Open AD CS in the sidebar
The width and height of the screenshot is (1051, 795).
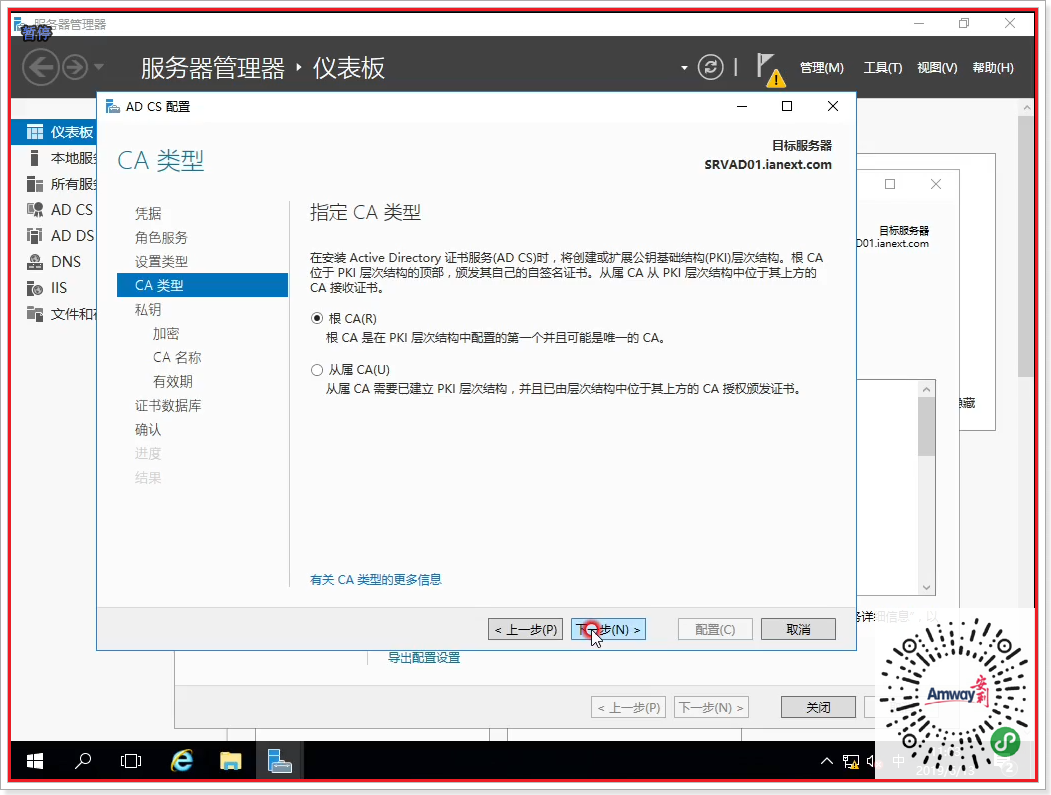(54, 210)
